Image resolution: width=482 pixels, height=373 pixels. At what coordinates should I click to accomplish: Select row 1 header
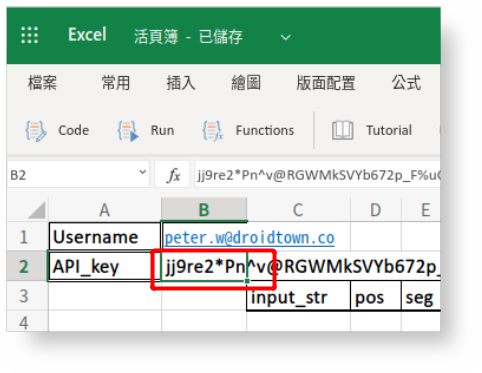(27, 237)
